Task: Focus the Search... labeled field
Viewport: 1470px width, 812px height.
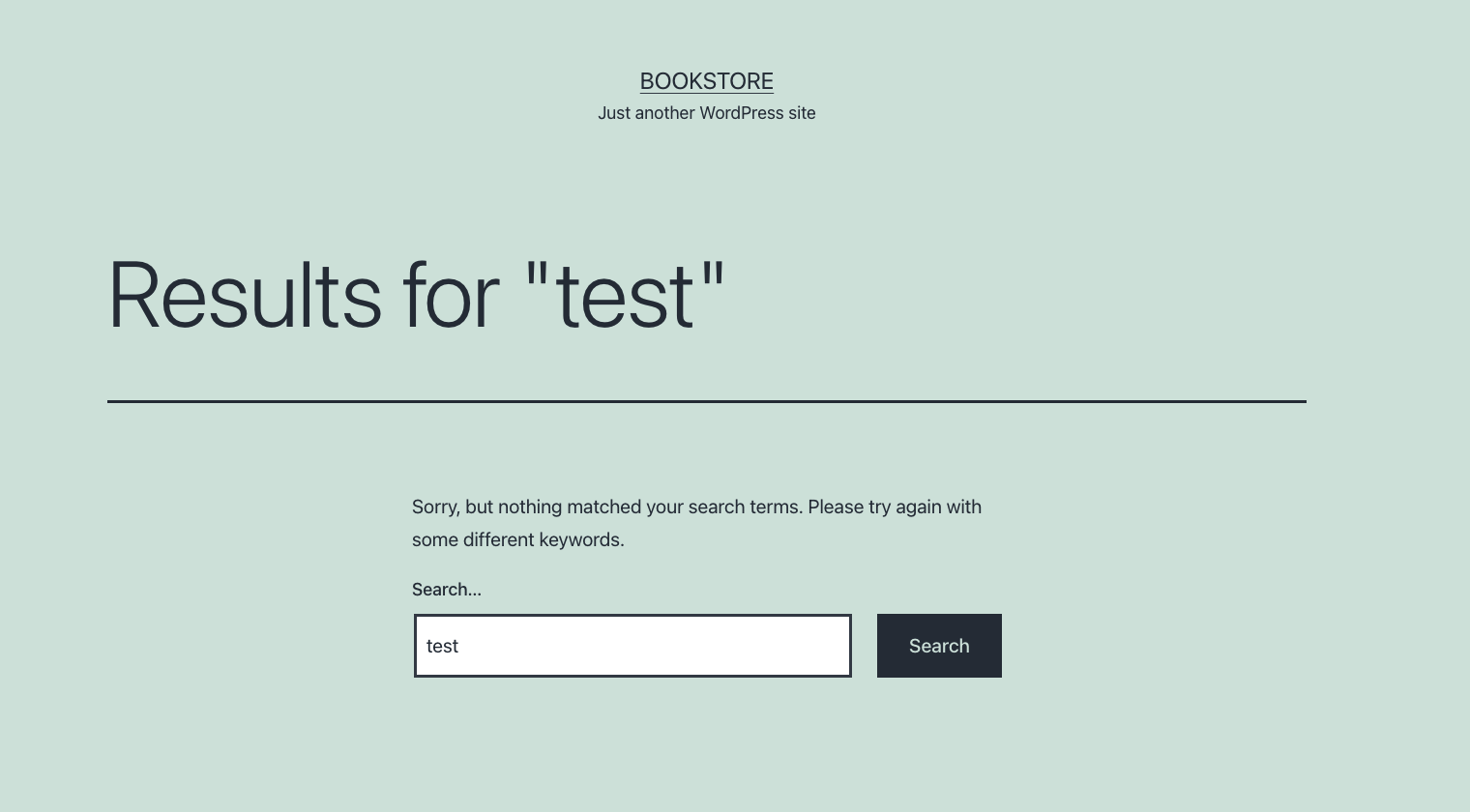Action: point(632,646)
